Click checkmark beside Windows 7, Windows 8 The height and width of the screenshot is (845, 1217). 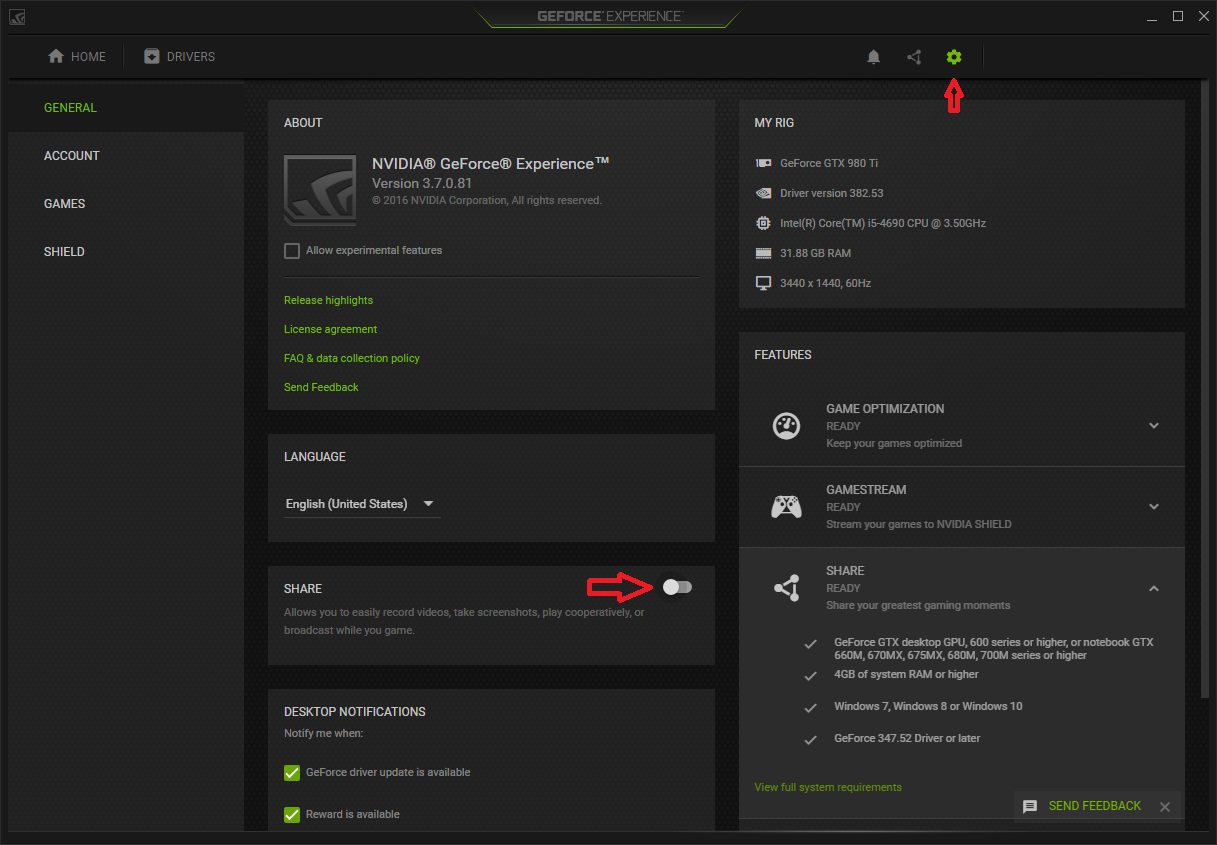click(811, 708)
